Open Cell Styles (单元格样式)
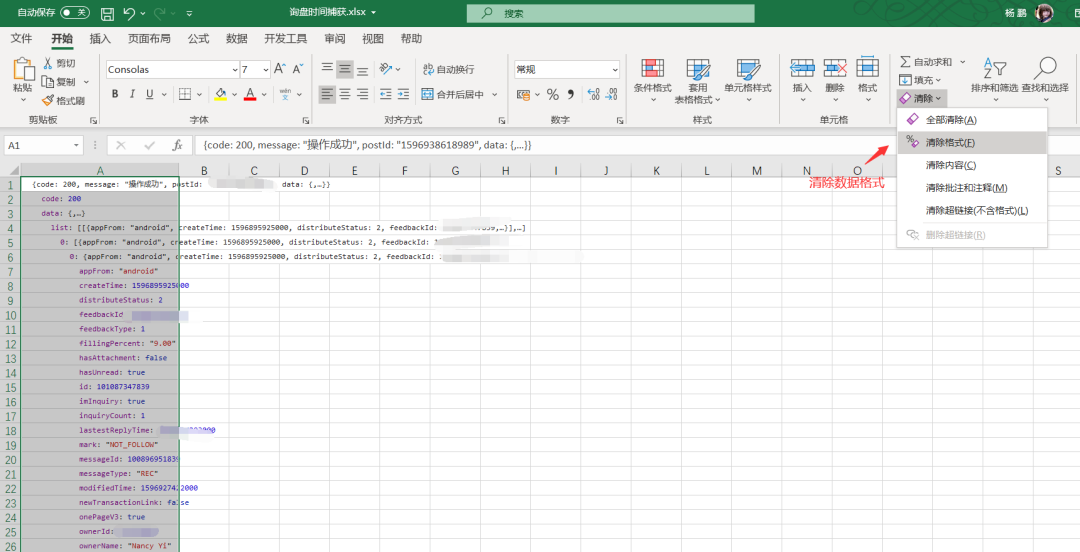 coord(747,81)
